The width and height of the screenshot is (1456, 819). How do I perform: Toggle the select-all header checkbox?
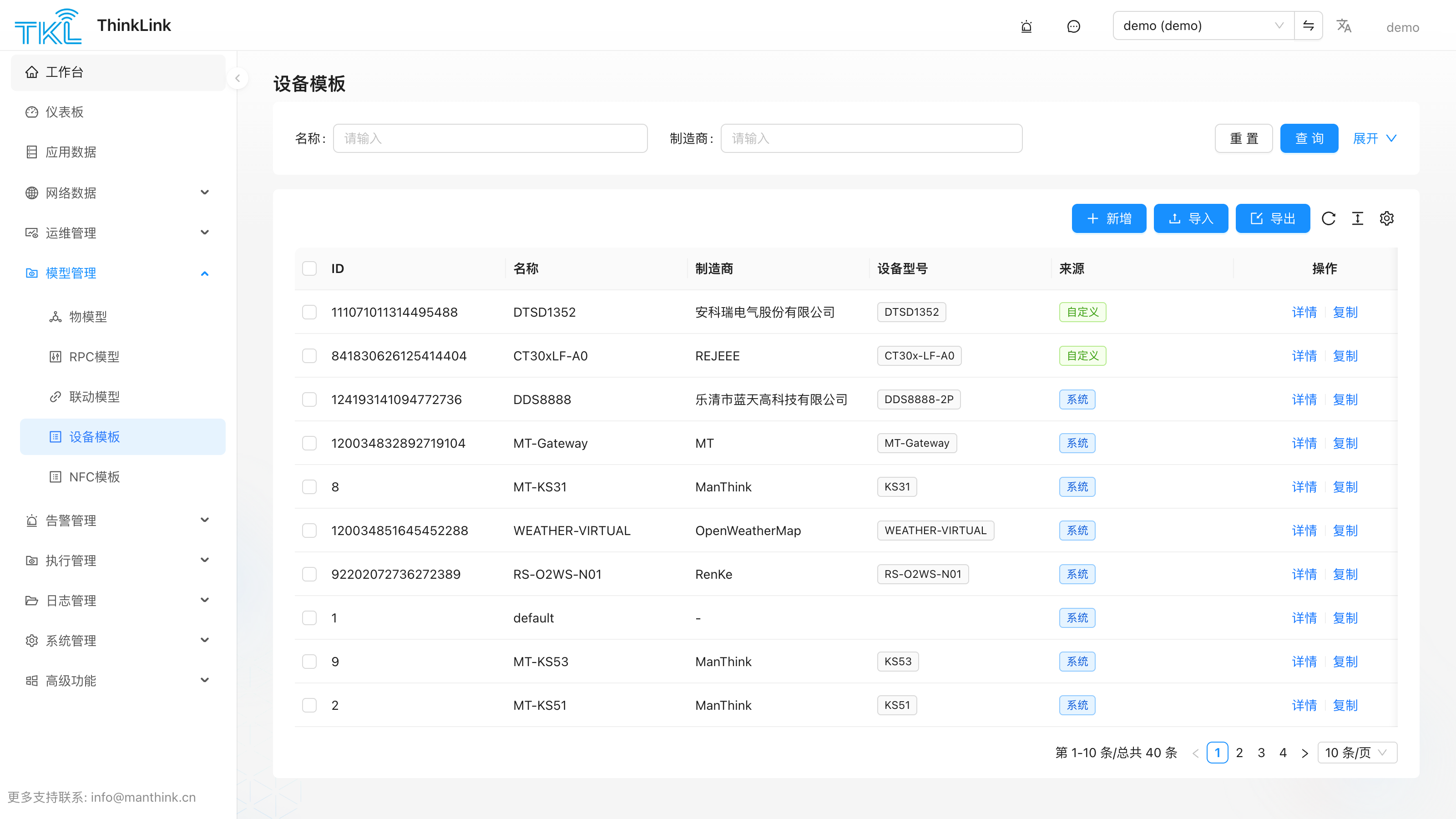point(309,268)
